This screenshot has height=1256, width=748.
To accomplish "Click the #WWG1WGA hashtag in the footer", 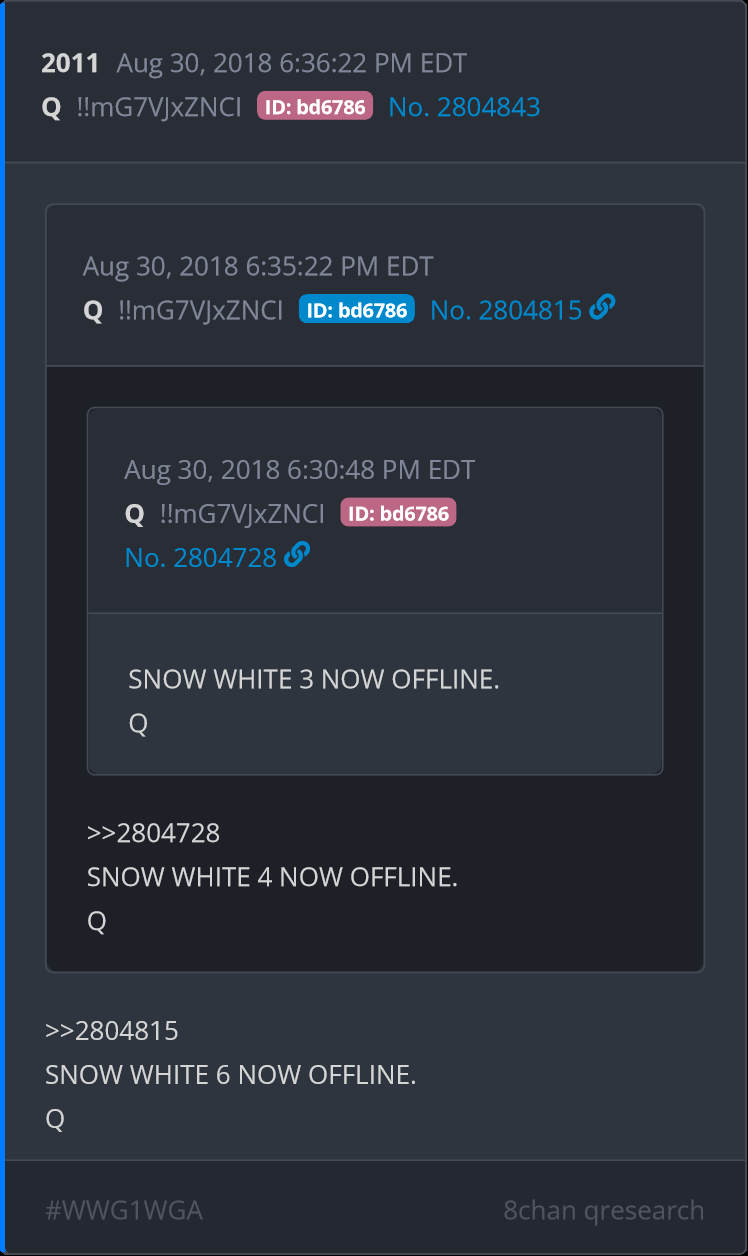I will click(x=124, y=1211).
